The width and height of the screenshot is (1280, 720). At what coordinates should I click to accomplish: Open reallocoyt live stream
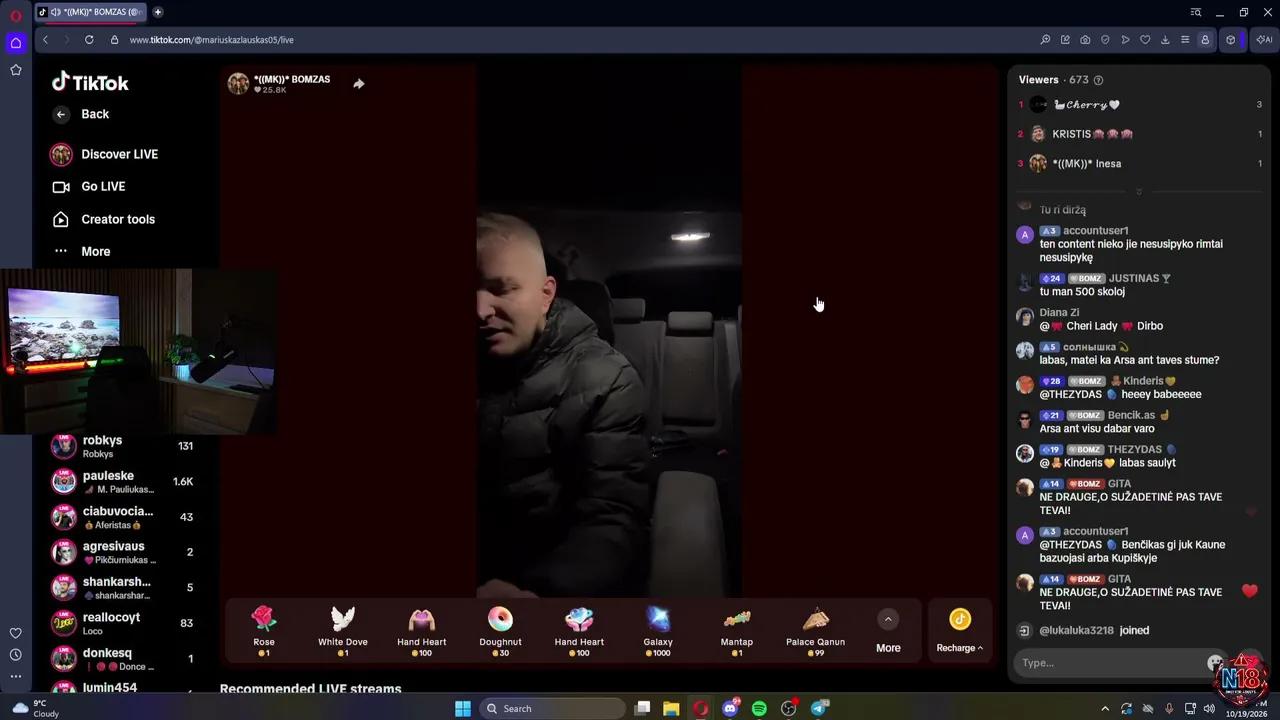tap(122, 623)
